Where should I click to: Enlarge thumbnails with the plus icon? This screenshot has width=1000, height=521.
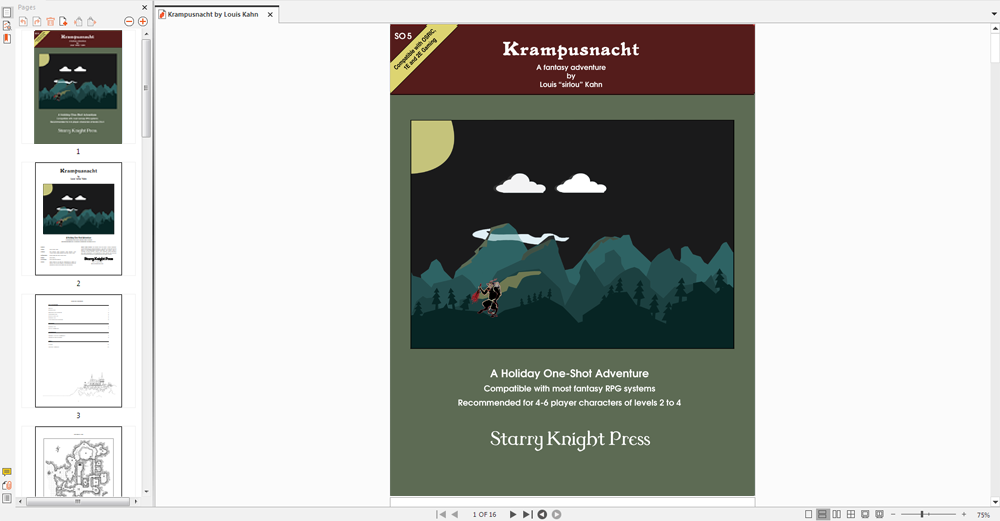(x=143, y=21)
